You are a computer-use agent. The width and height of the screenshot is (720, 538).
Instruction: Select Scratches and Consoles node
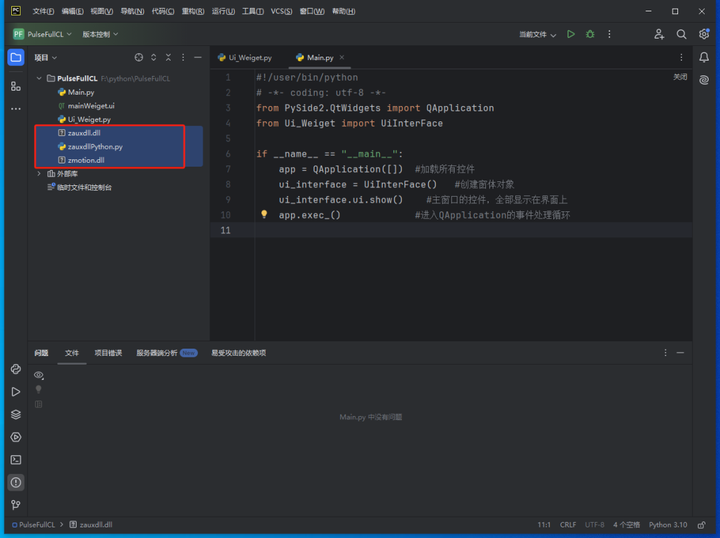tap(79, 187)
